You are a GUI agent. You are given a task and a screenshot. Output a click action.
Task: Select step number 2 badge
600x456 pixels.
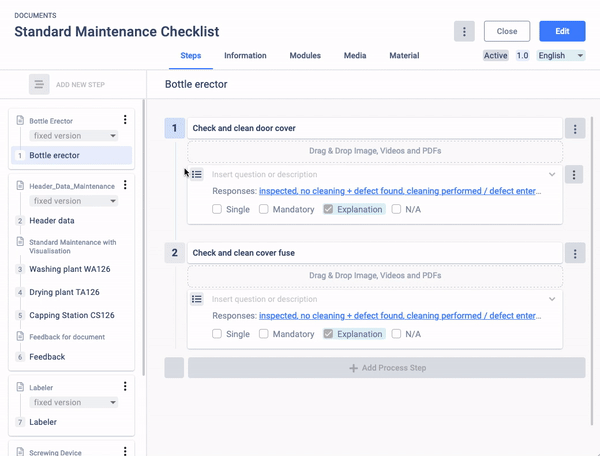174,253
